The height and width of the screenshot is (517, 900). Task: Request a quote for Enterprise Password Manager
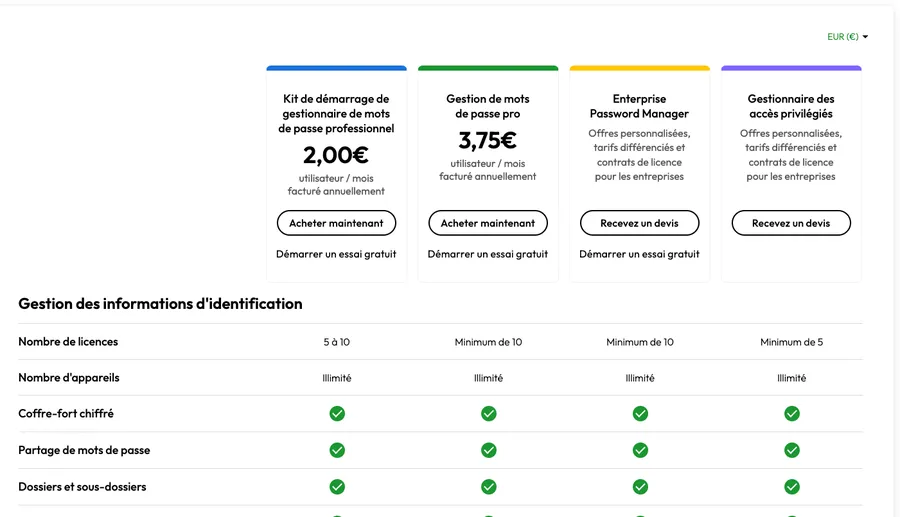click(639, 223)
